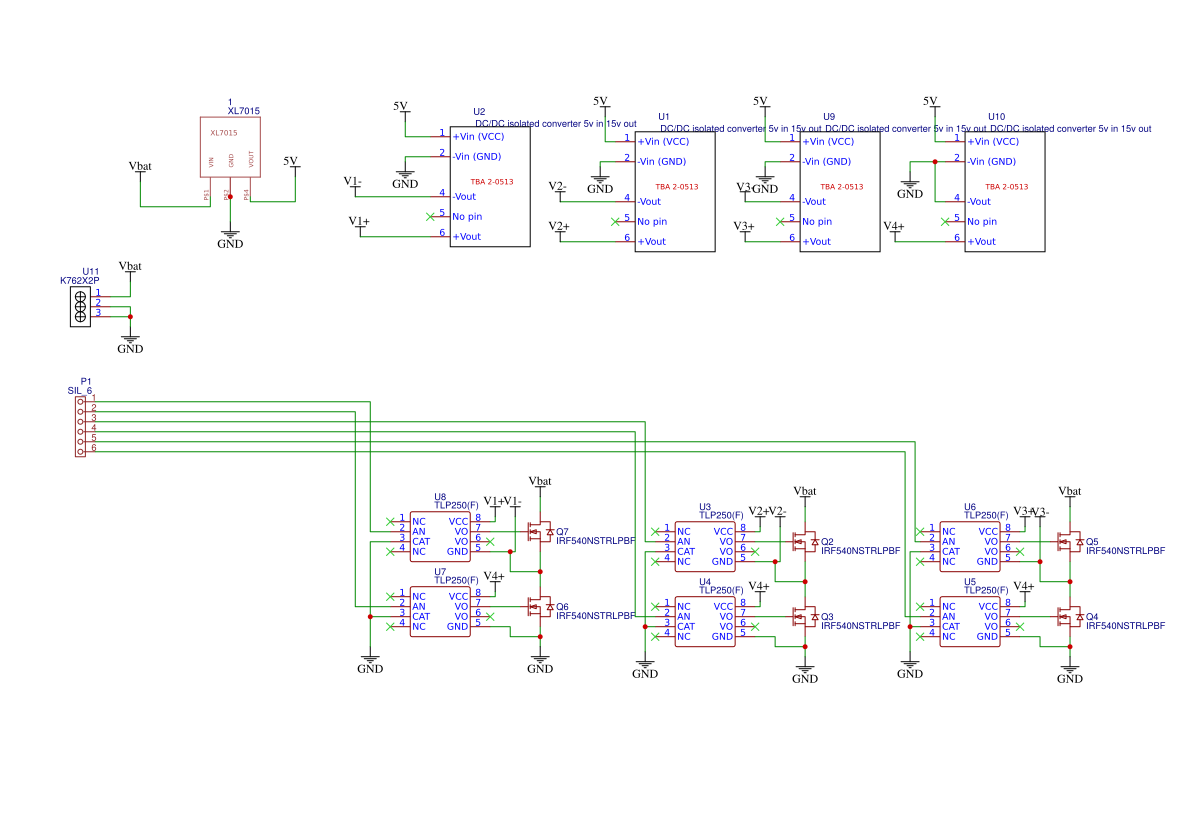Select the Q2 MOSFET transistor
The width and height of the screenshot is (1177, 827).
[x=805, y=542]
